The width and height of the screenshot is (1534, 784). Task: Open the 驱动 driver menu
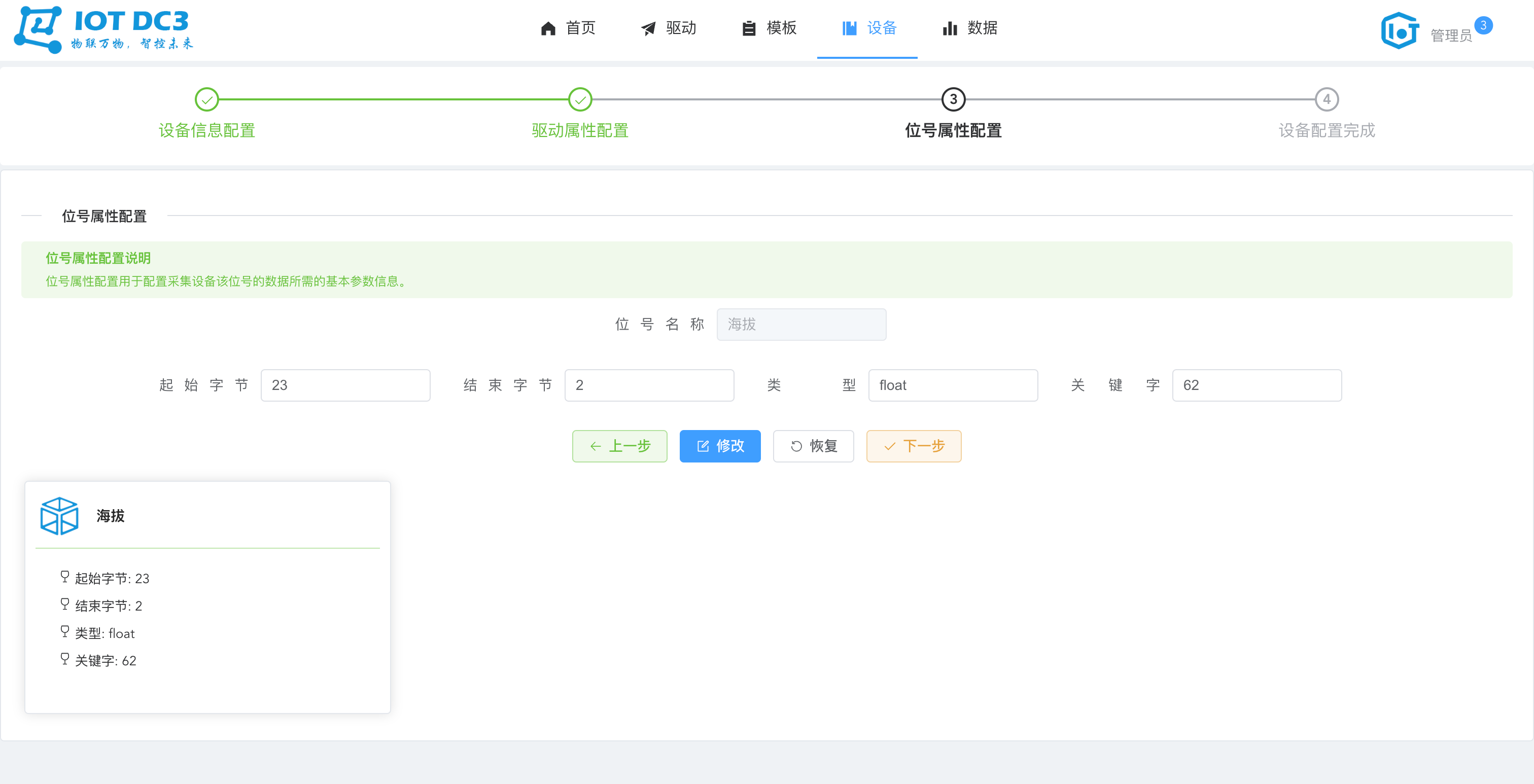(668, 28)
